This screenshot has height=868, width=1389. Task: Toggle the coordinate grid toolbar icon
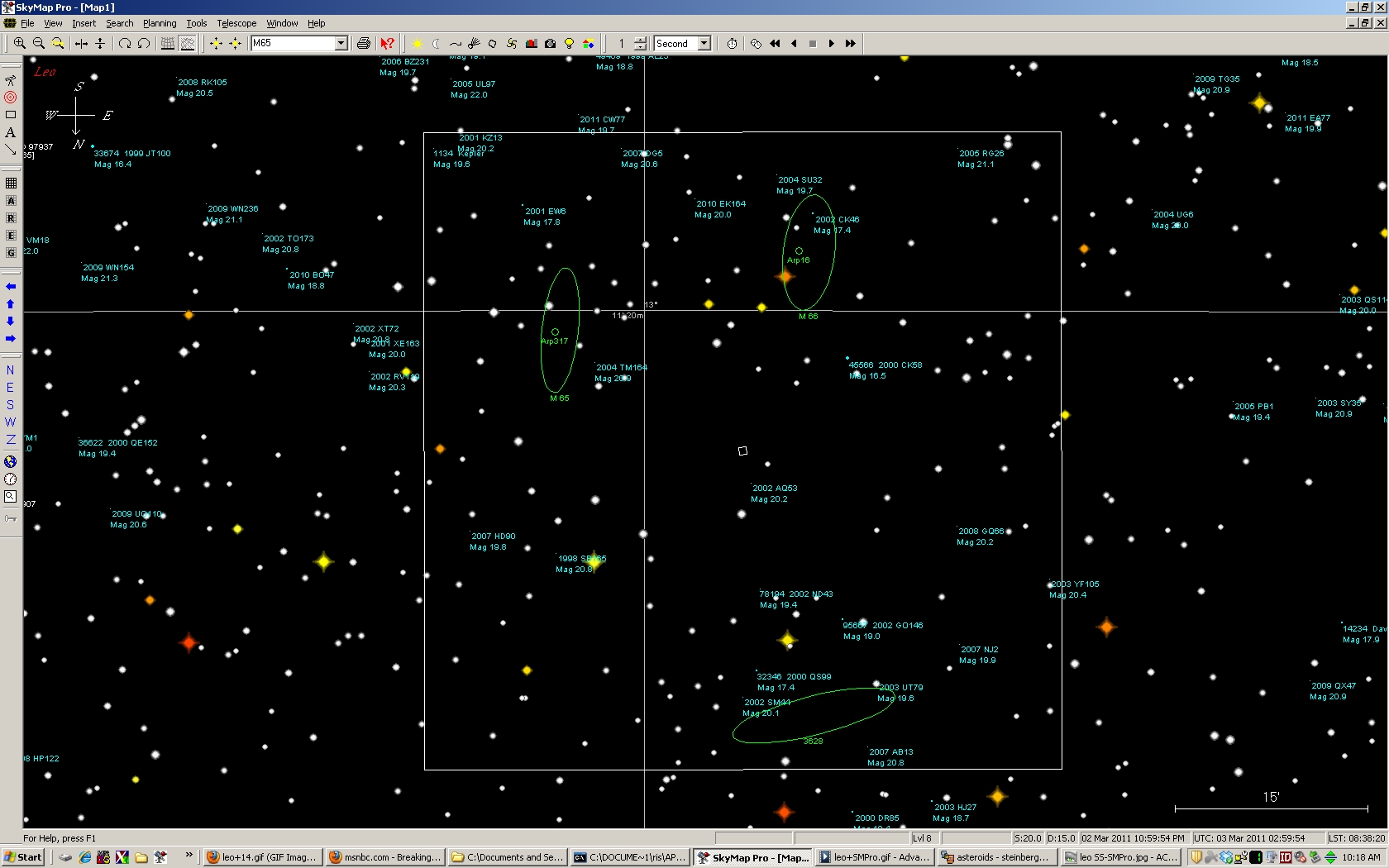pos(168,43)
